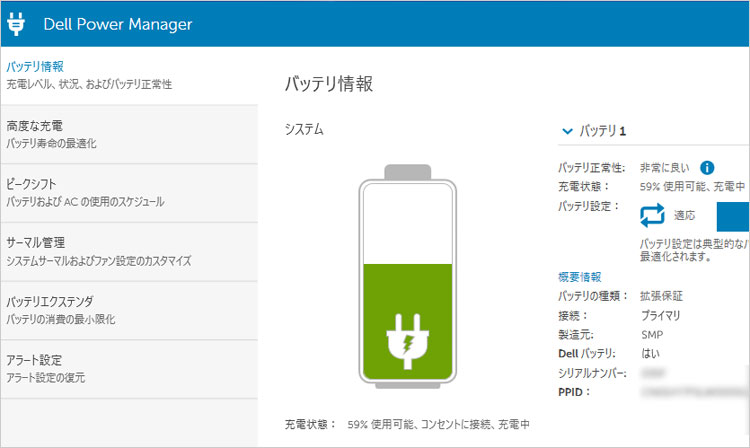Viewport: 750px width, 448px height.
Task: Open the バッテリエクステンダ sidebar tab
Action: (x=129, y=311)
